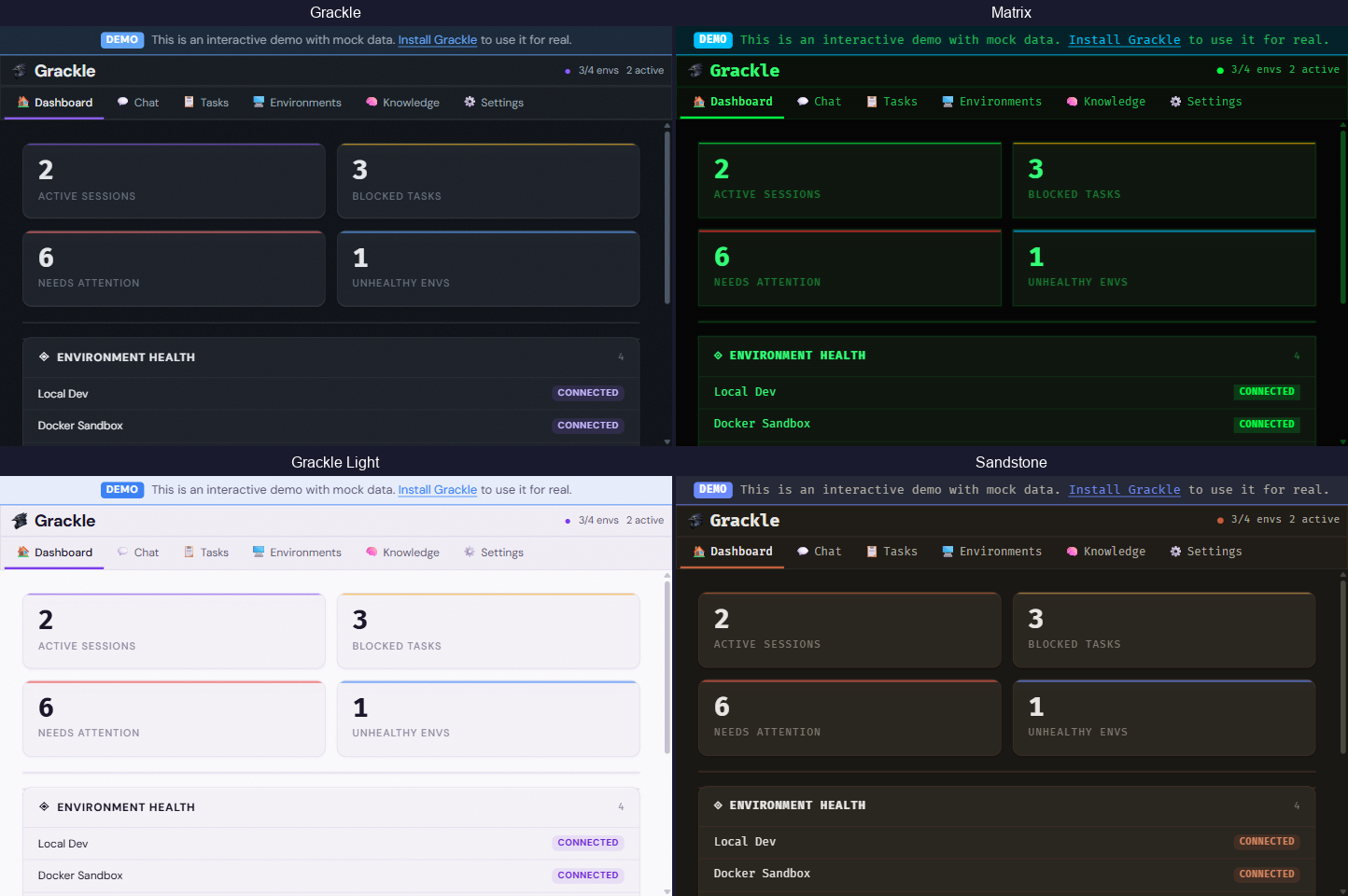The image size is (1348, 896).
Task: Click the Chat speech bubble icon in the Grackle panel
Action: point(123,103)
